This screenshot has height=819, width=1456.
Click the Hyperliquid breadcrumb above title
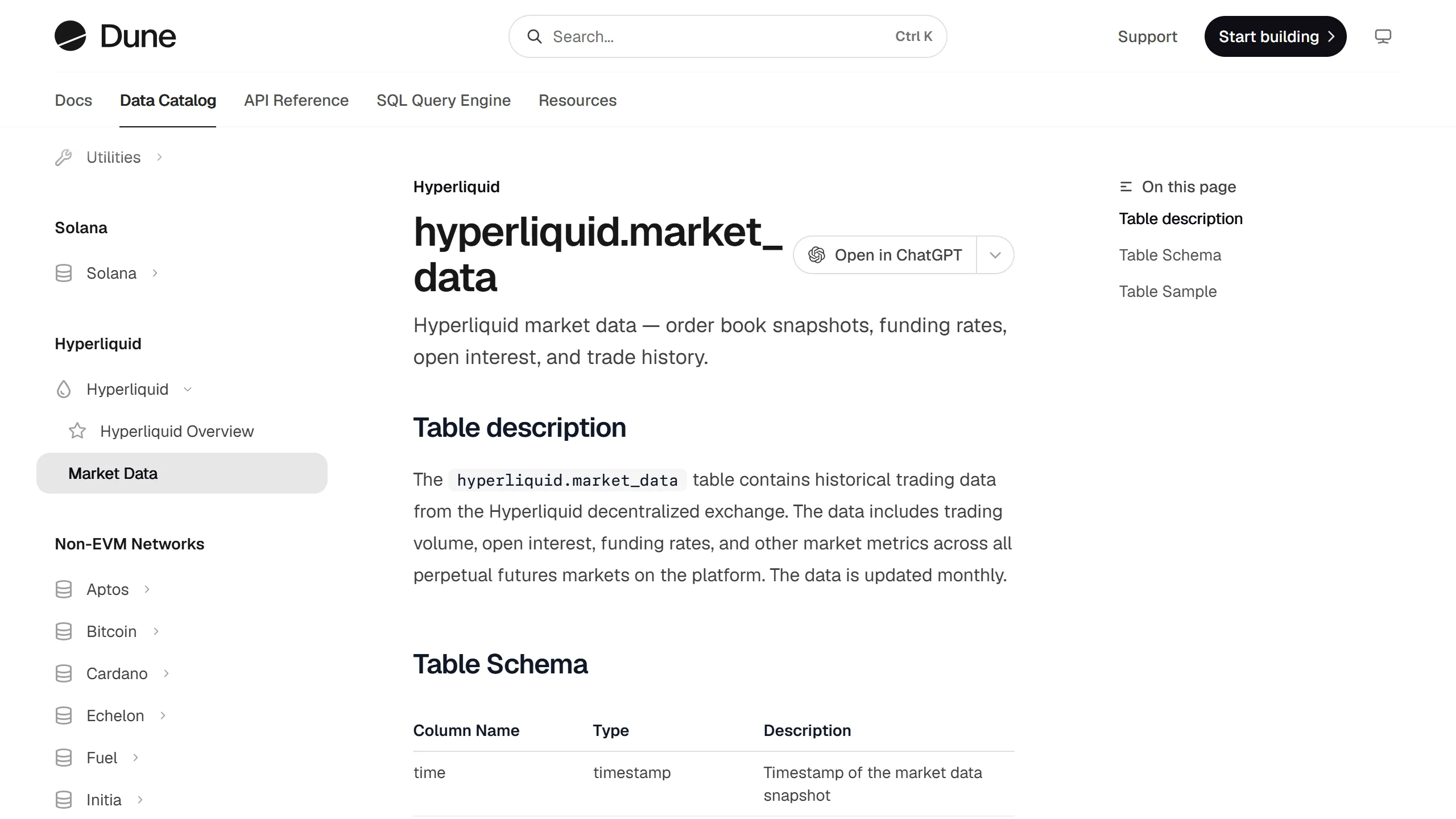(456, 187)
